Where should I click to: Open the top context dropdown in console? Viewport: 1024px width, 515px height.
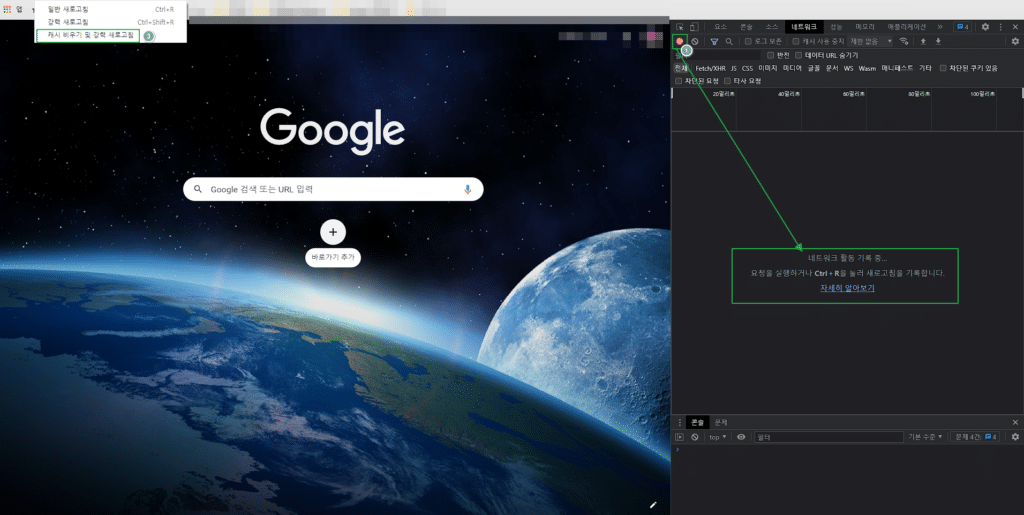[718, 437]
